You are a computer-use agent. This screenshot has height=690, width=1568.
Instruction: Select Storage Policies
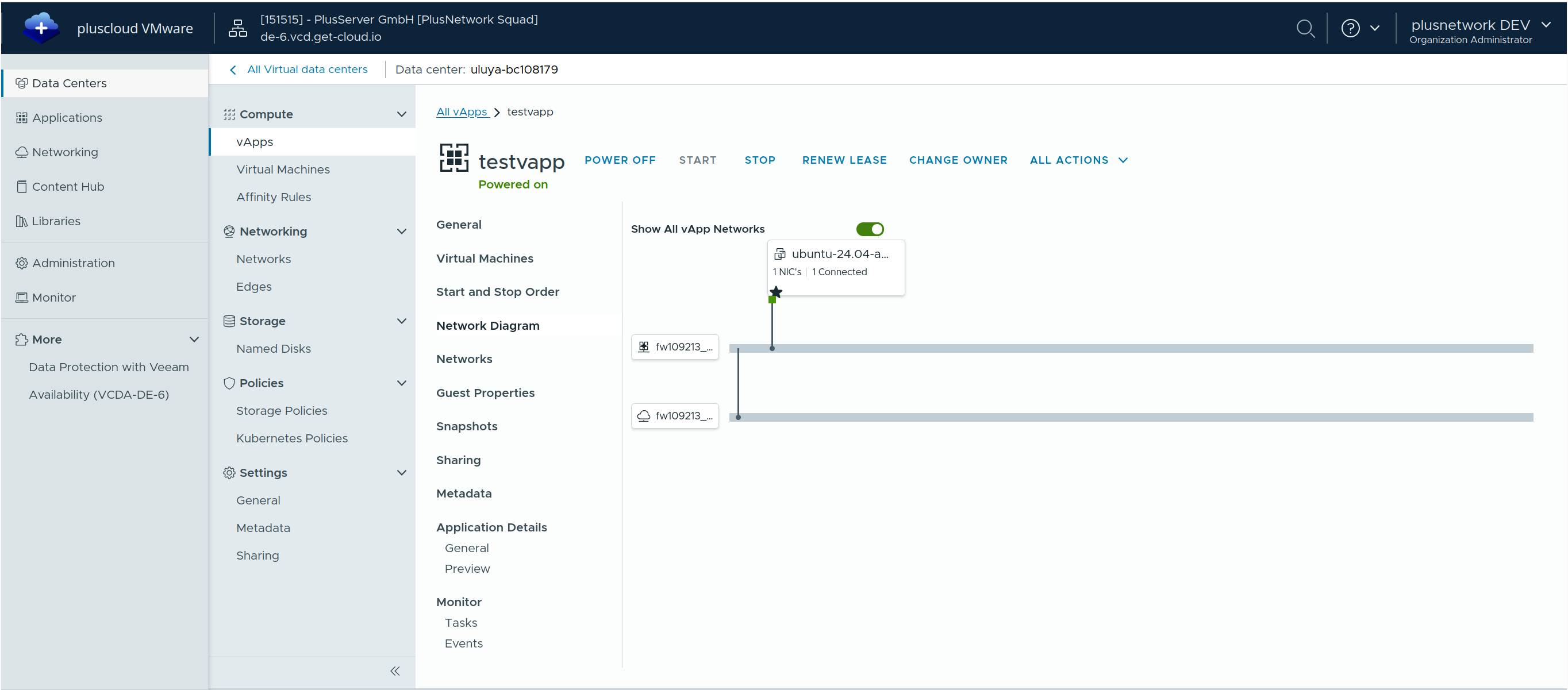click(x=281, y=411)
